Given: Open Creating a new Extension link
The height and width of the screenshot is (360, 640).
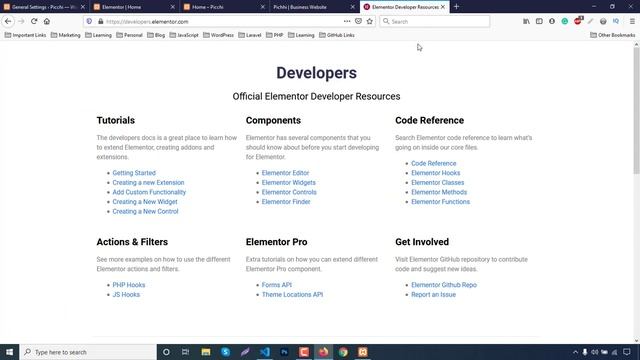Looking at the screenshot, I should (x=148, y=182).
